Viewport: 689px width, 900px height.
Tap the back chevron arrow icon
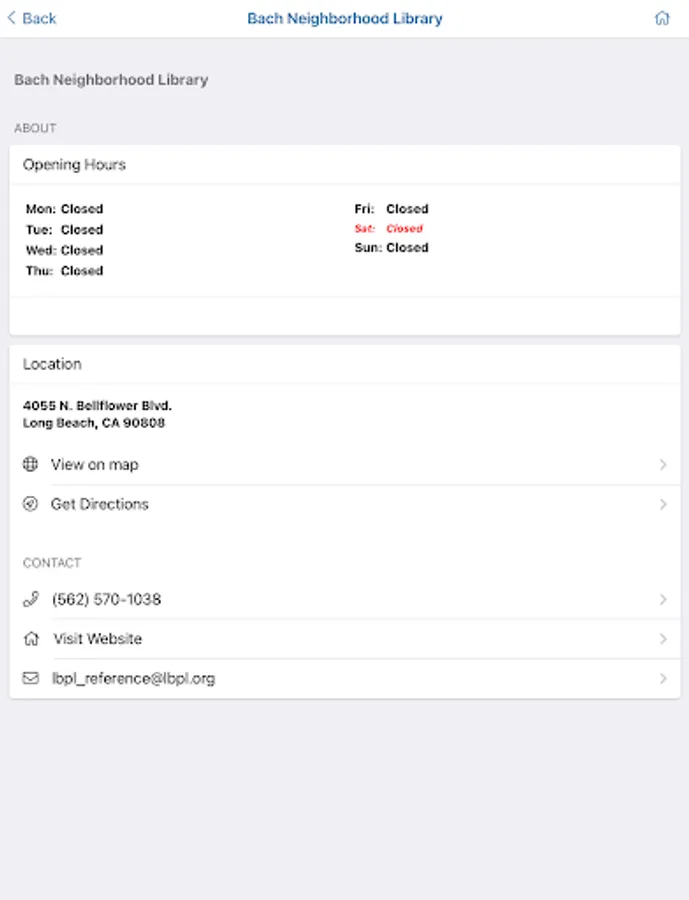pos(12,18)
